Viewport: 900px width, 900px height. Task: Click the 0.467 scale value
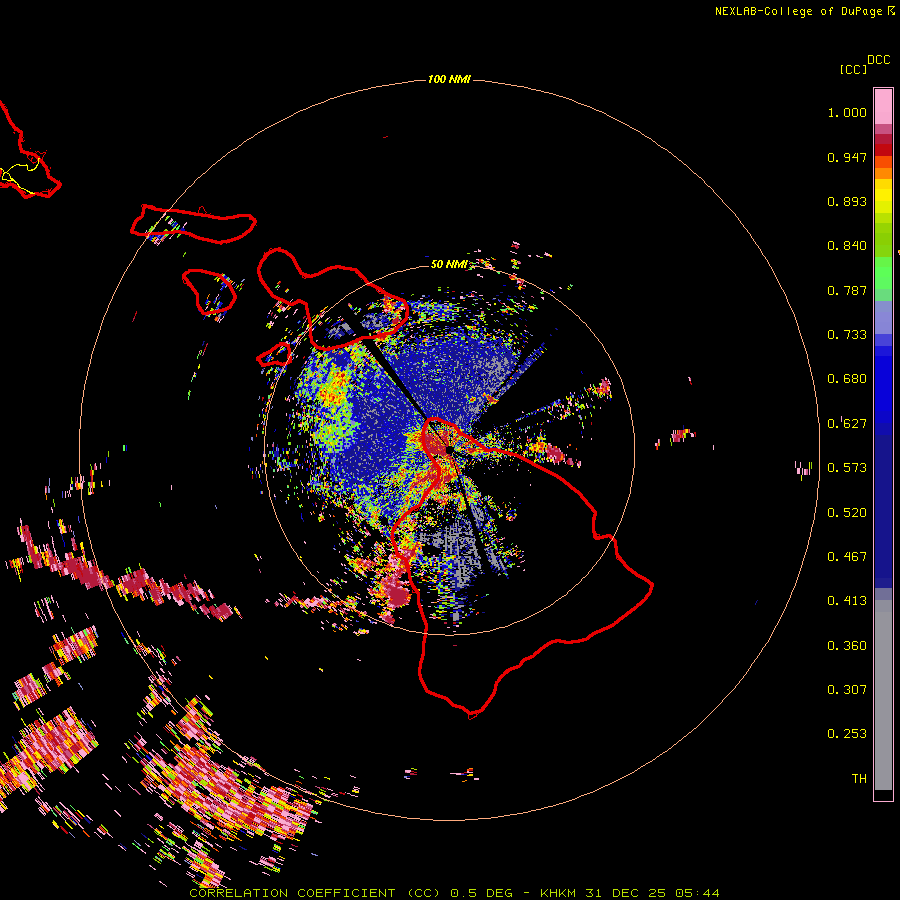[x=847, y=557]
